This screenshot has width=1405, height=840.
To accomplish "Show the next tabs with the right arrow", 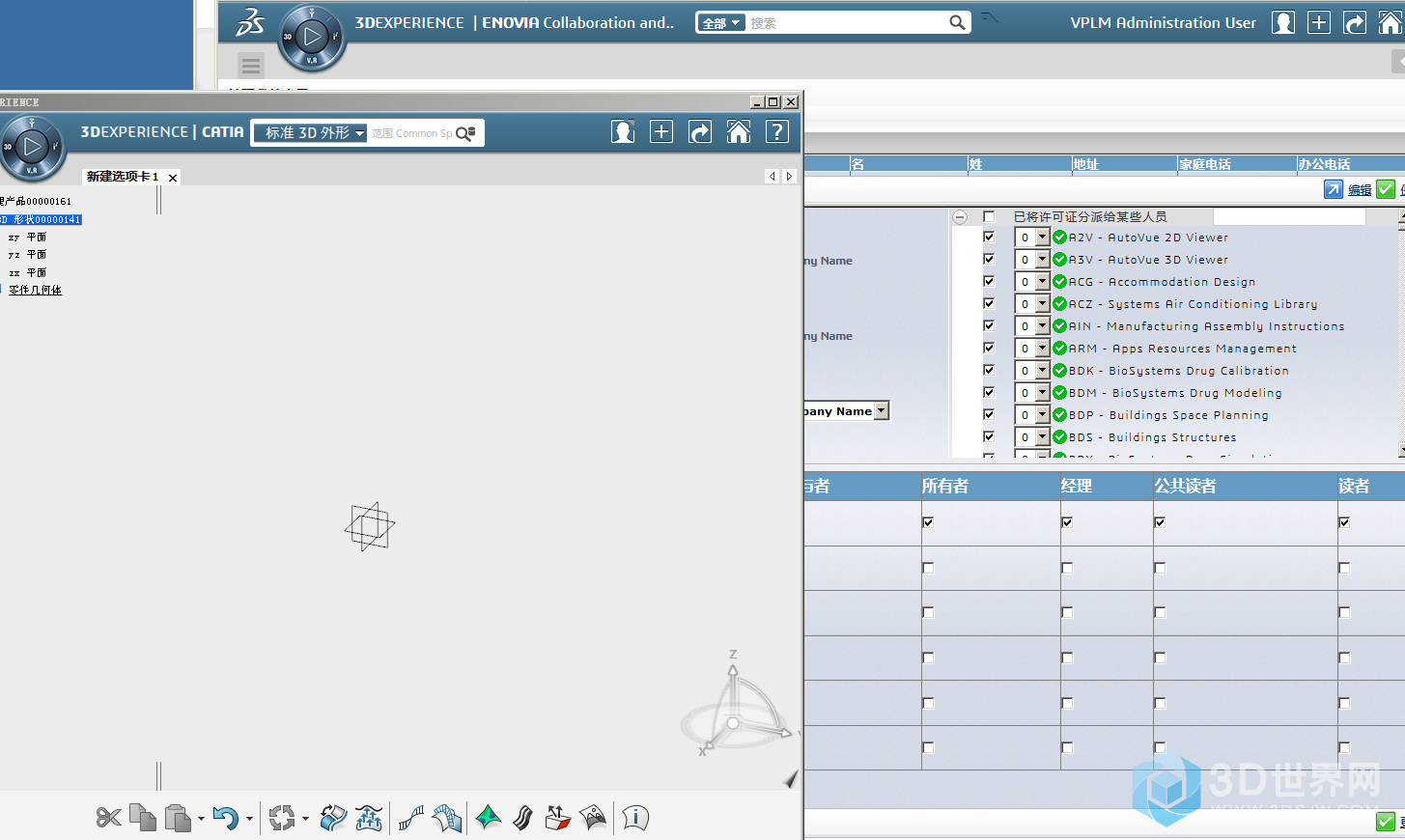I will coord(789,177).
